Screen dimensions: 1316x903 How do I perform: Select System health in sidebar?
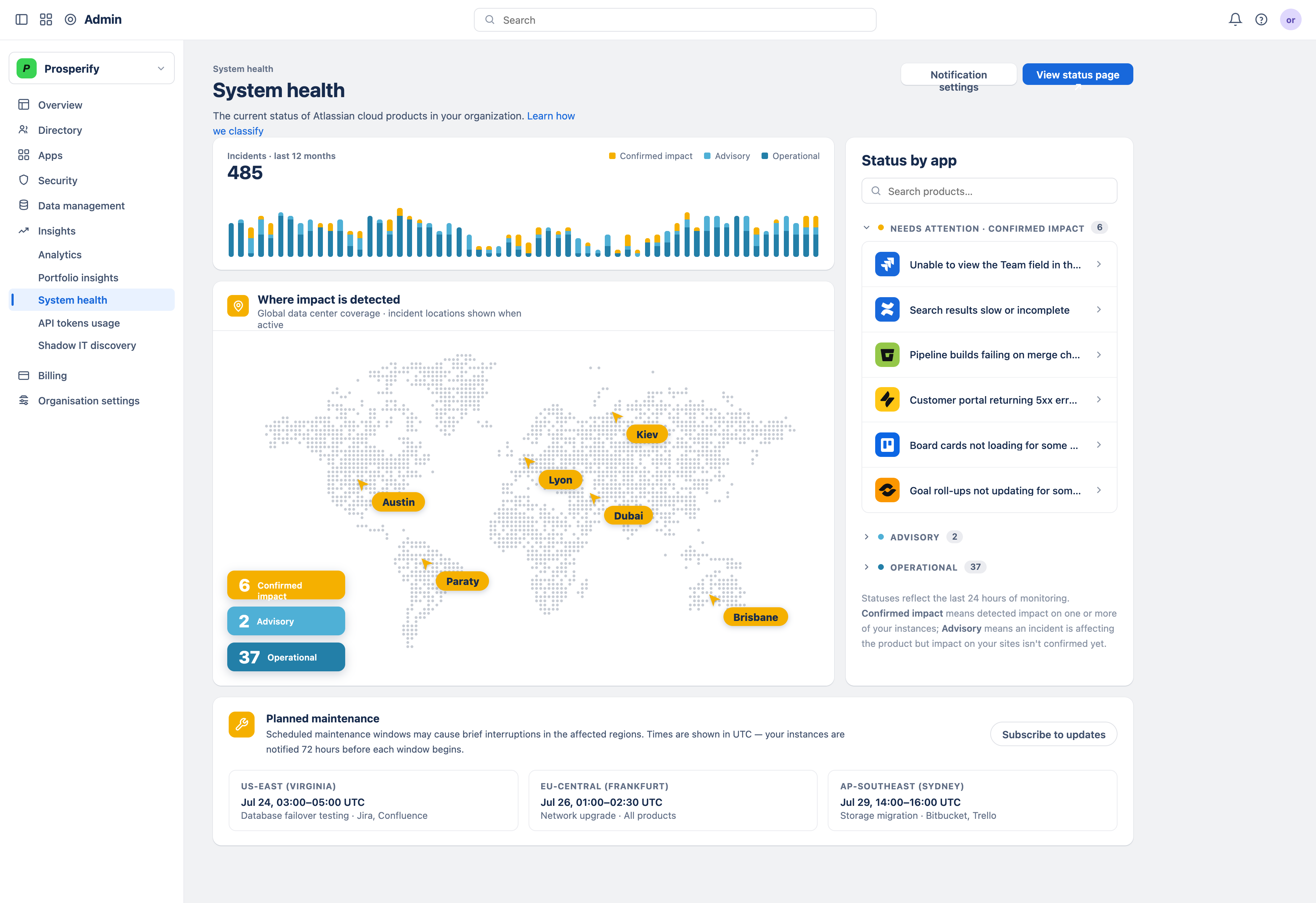point(92,300)
